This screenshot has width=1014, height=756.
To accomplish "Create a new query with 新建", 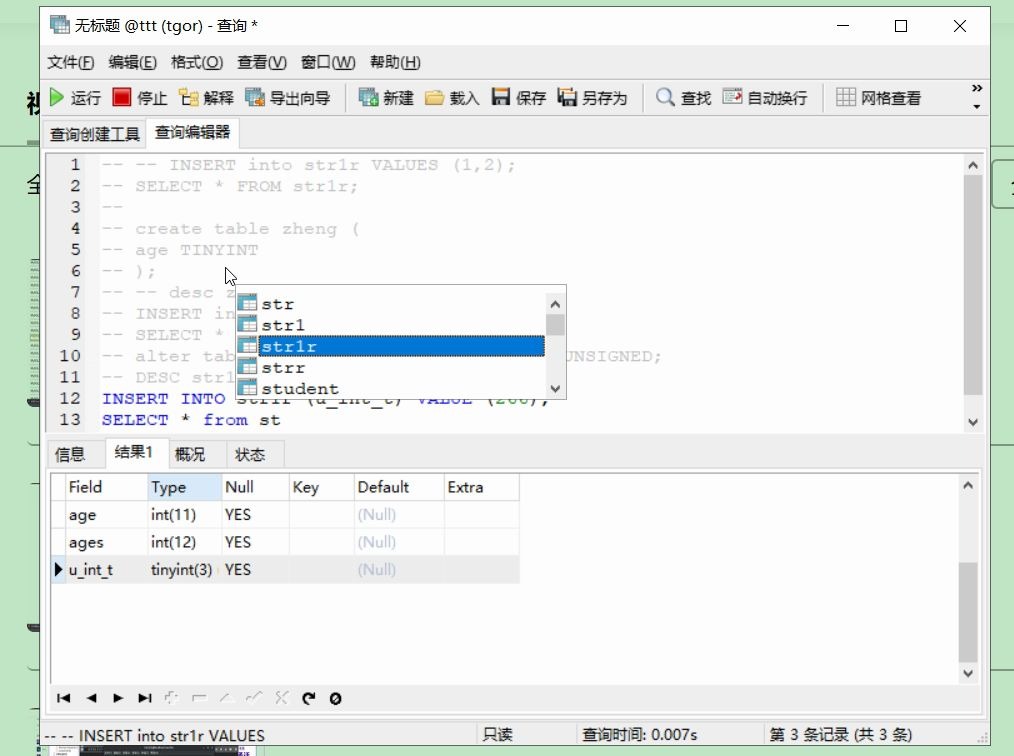I will click(x=385, y=97).
